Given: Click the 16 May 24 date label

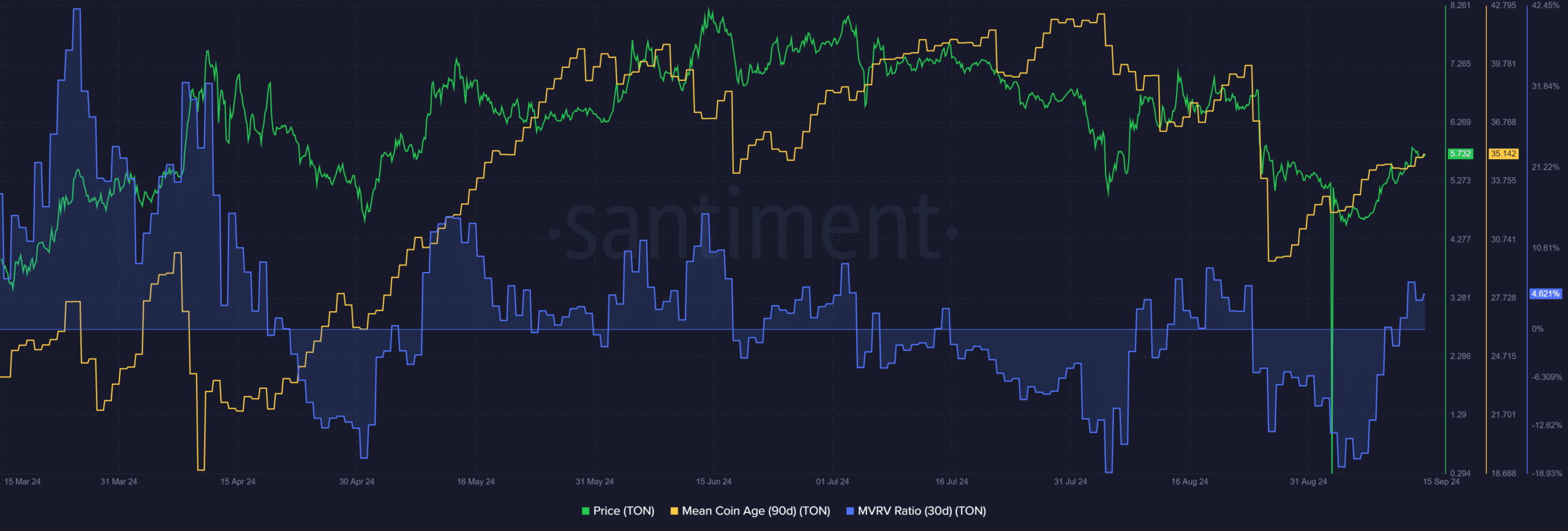Looking at the screenshot, I should click(476, 481).
